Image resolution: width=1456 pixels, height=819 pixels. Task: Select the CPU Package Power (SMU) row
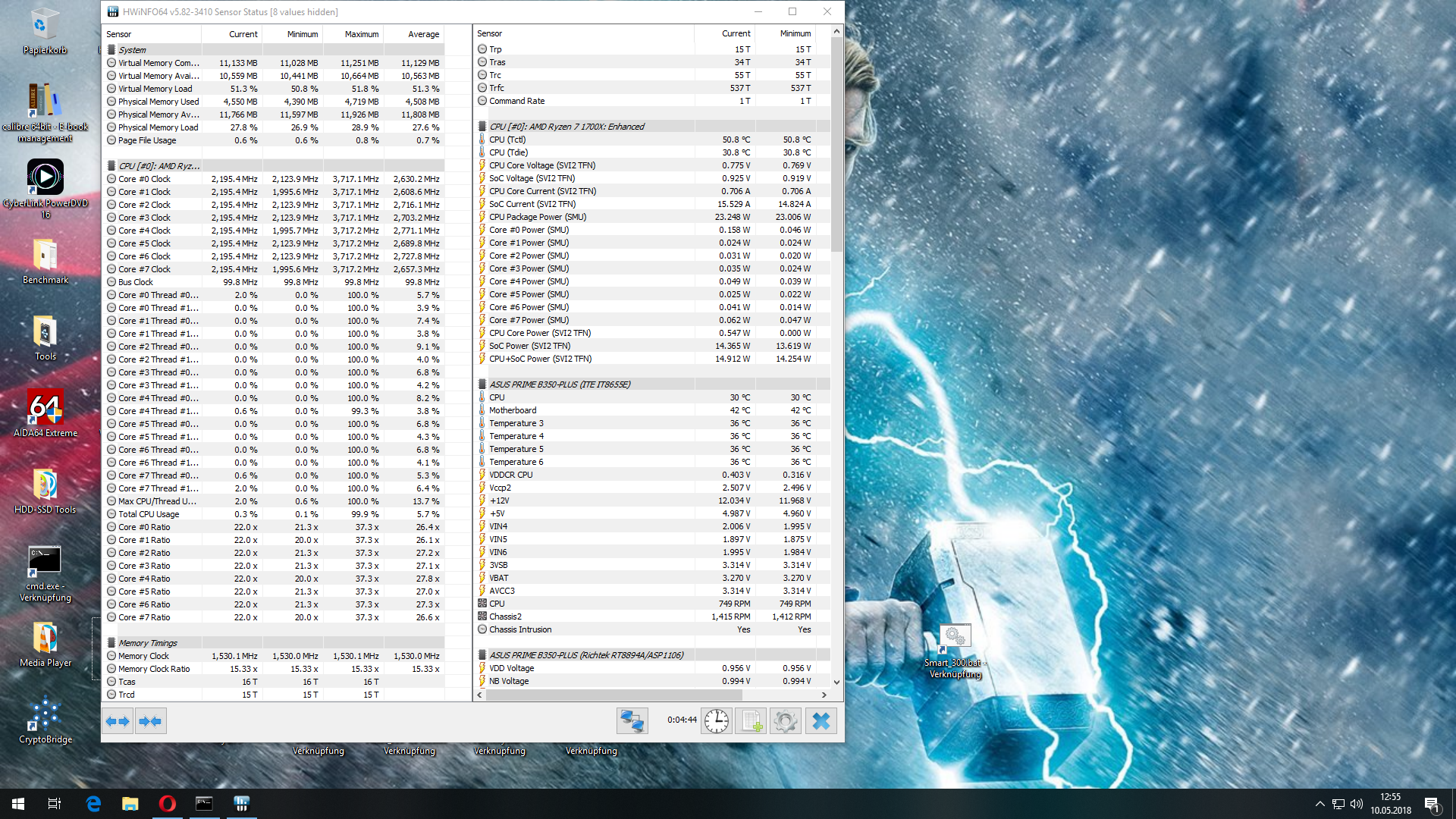click(x=537, y=217)
